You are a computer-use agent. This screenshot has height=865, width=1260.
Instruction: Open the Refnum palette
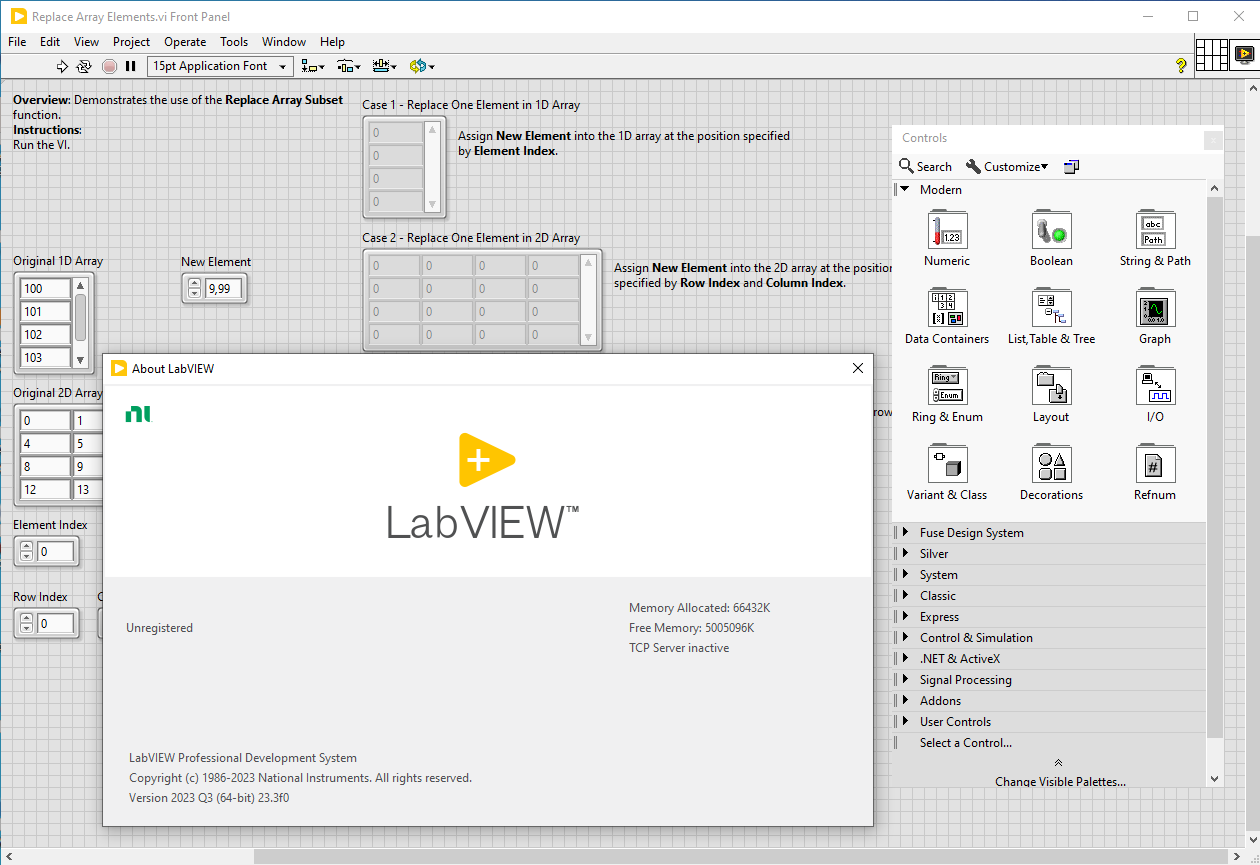coord(1155,473)
